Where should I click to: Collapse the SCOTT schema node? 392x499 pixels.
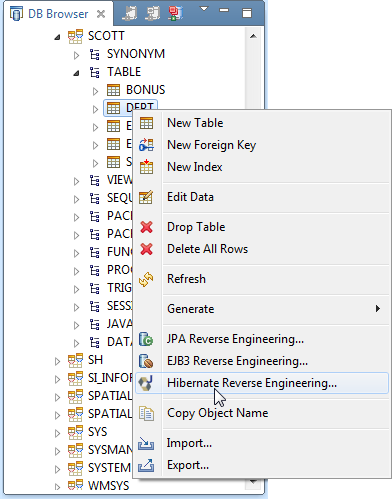point(57,37)
